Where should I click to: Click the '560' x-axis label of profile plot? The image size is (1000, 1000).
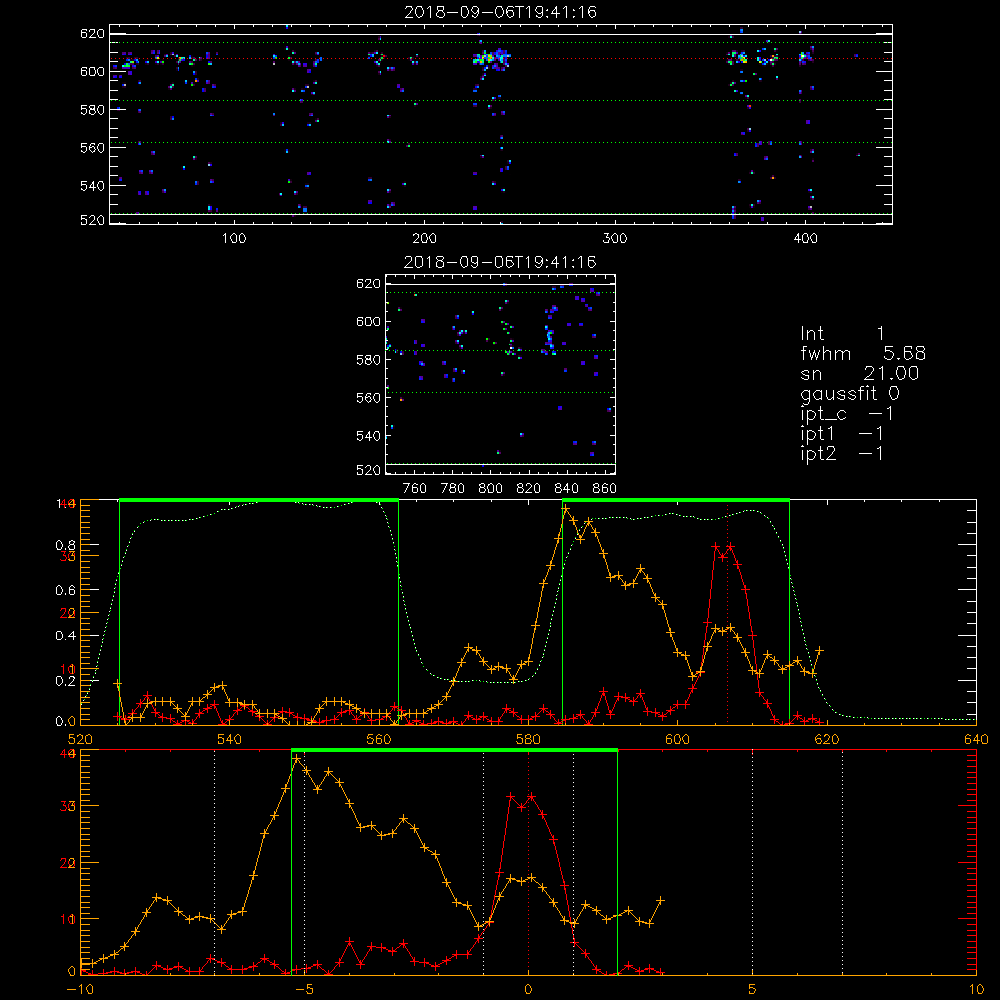(x=379, y=739)
